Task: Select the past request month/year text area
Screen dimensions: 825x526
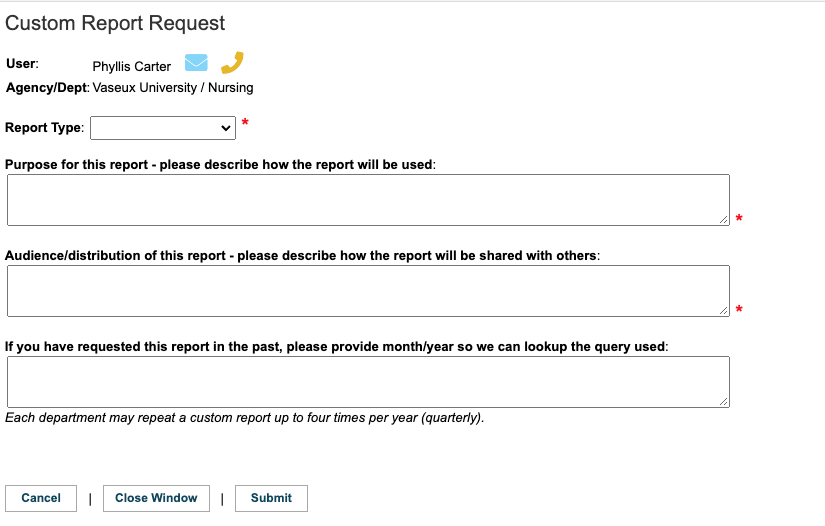Action: (x=368, y=382)
